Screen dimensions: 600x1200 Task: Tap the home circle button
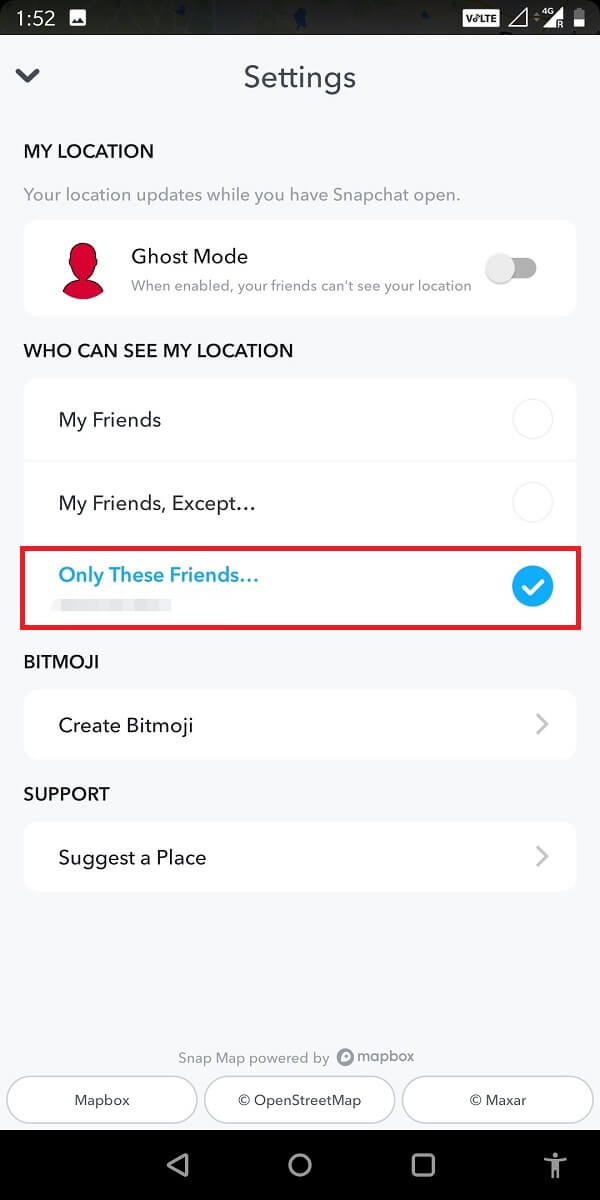(x=299, y=1164)
